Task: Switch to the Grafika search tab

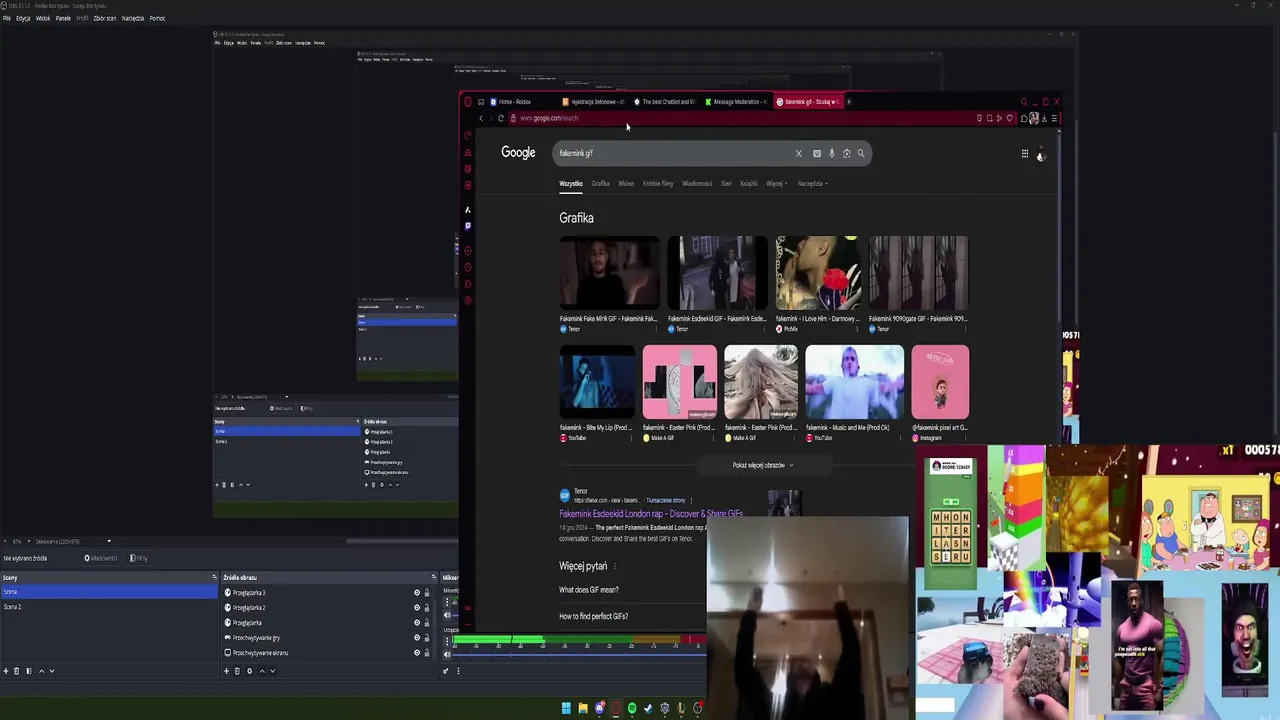Action: click(x=600, y=184)
